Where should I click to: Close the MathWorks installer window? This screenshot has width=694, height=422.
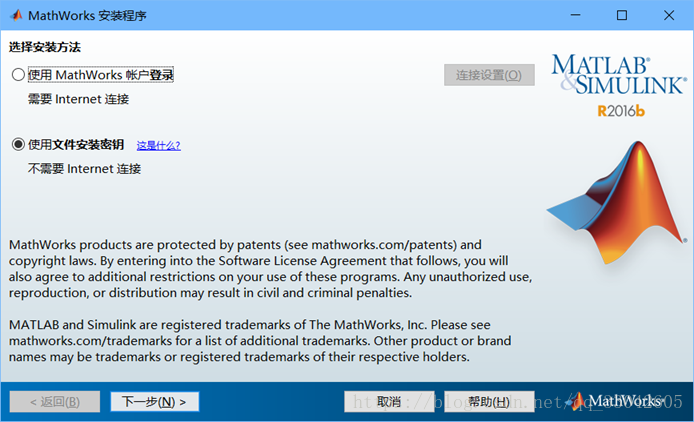click(x=669, y=15)
